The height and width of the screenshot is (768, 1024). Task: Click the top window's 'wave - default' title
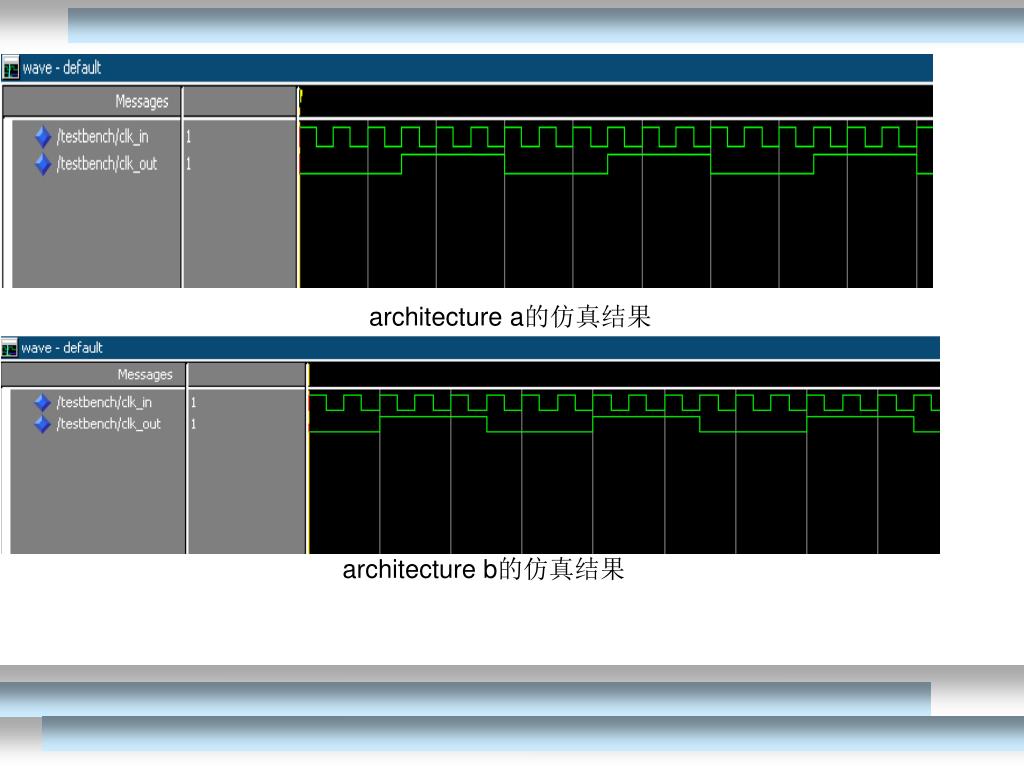click(62, 68)
